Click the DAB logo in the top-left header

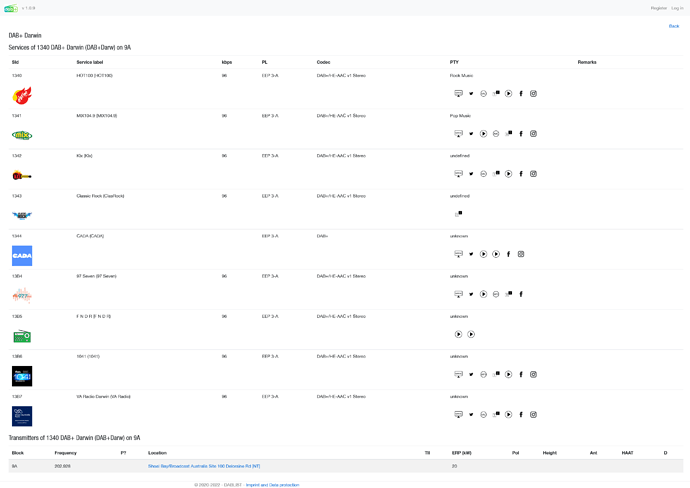click(11, 8)
